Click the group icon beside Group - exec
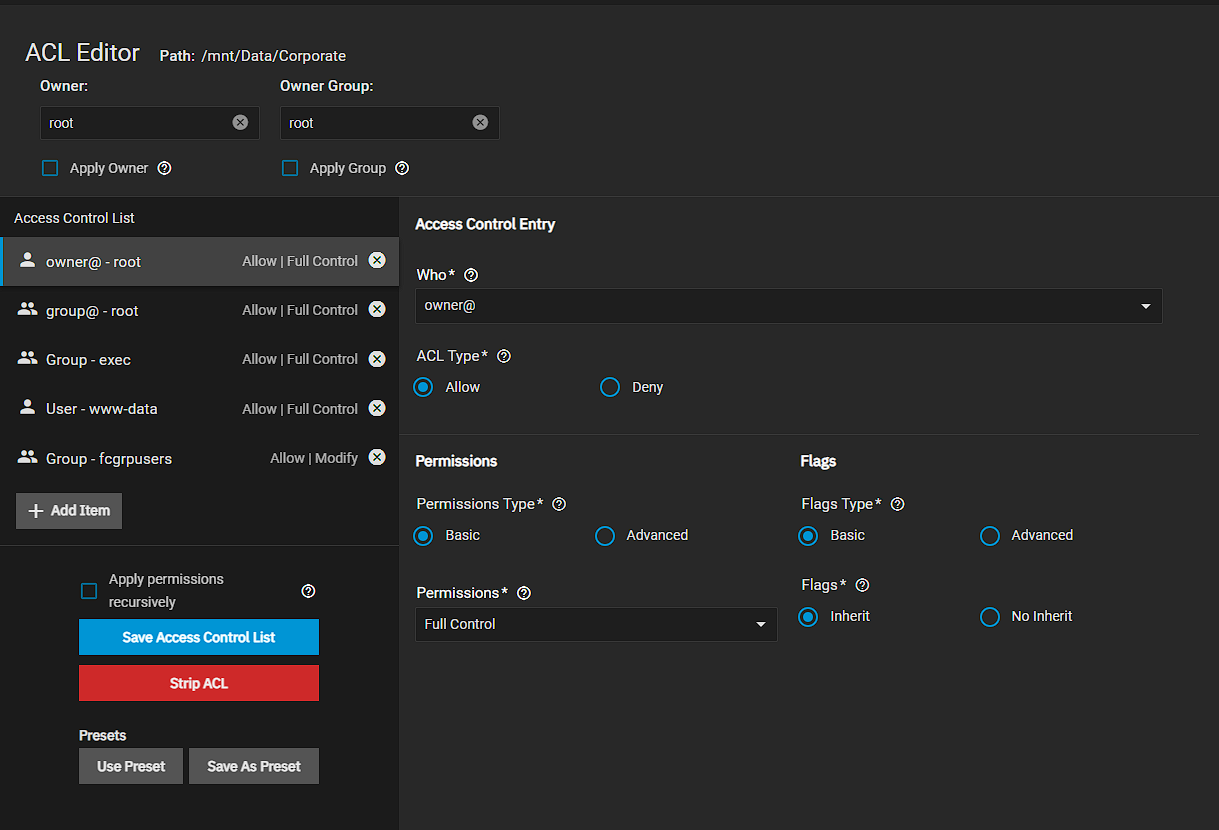The image size is (1219, 830). click(28, 358)
